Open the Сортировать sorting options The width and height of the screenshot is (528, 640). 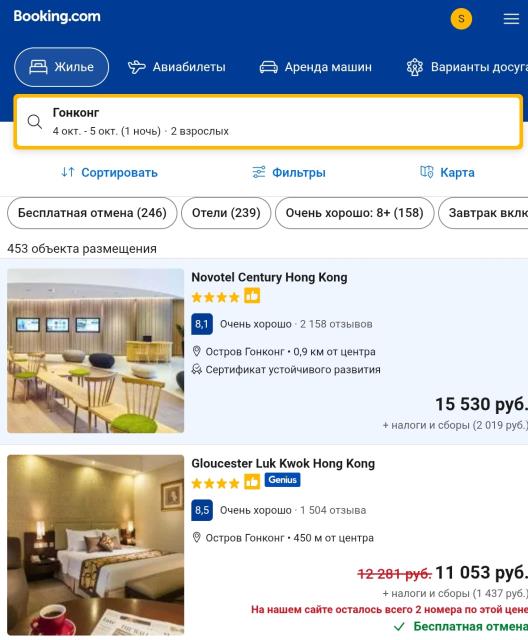(109, 173)
